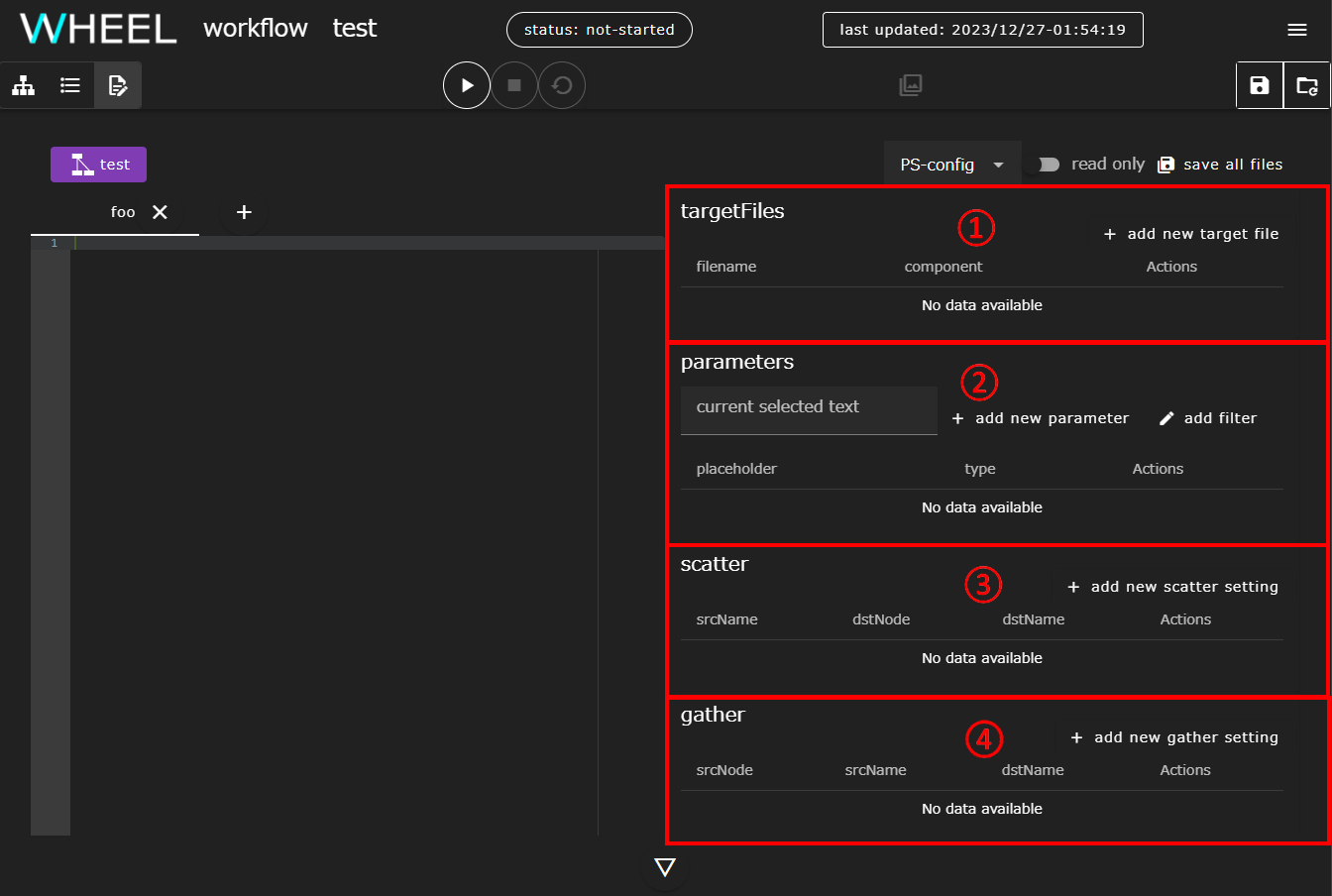Viewport: 1332px width, 896px height.
Task: Focus the current selected text field
Action: (809, 410)
